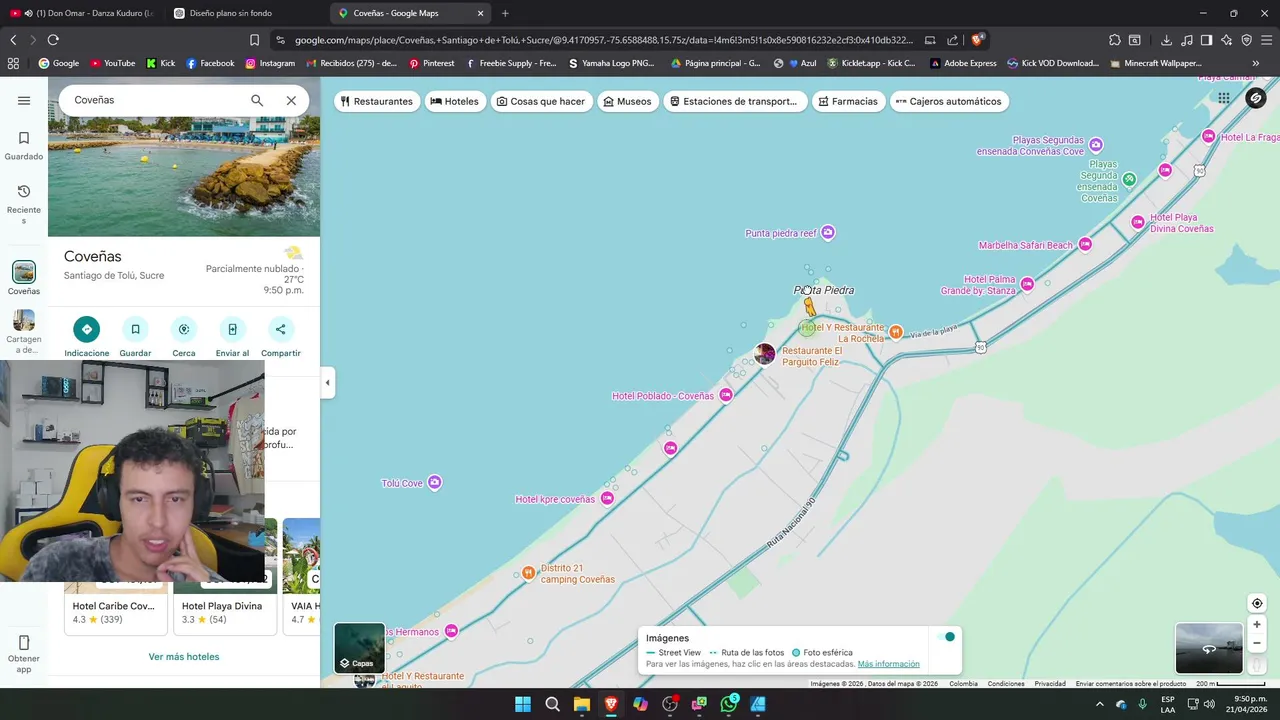Open File Explorer from the taskbar
This screenshot has height=720, width=1280.
[x=582, y=704]
